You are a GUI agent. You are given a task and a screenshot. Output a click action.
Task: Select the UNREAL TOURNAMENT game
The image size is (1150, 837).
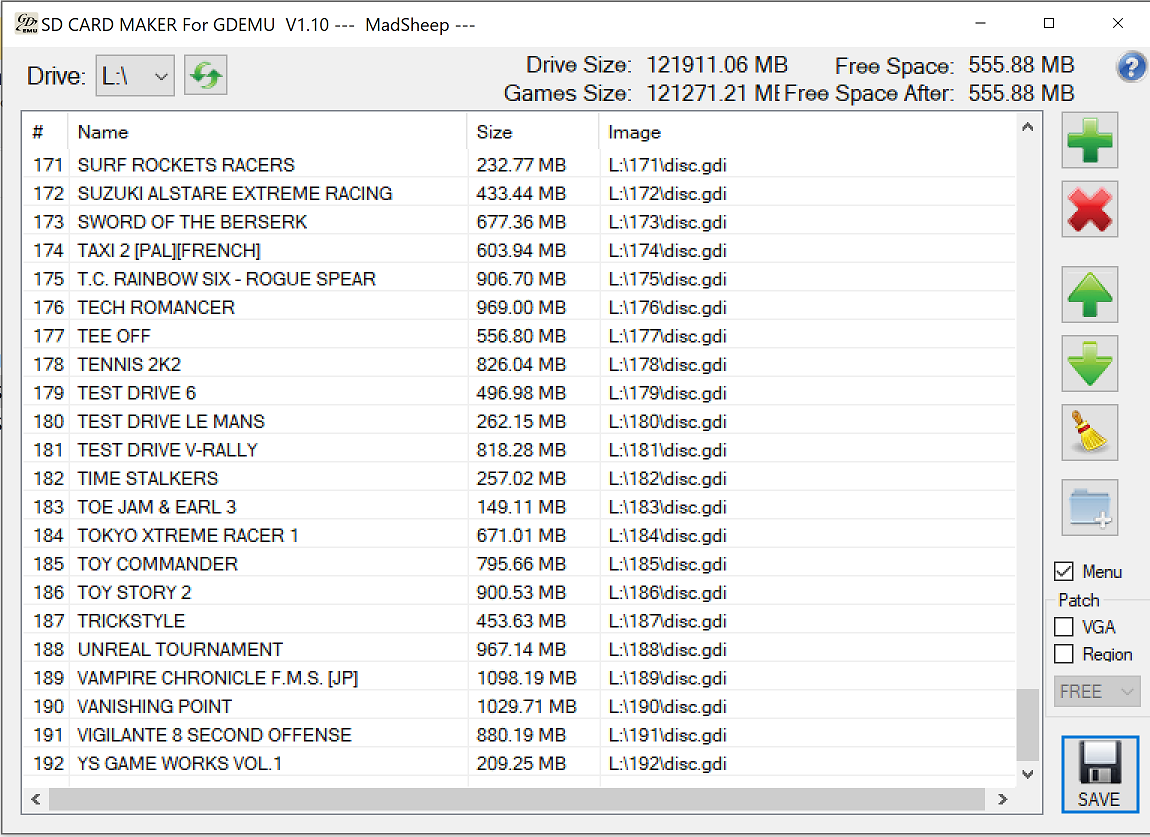point(519,649)
